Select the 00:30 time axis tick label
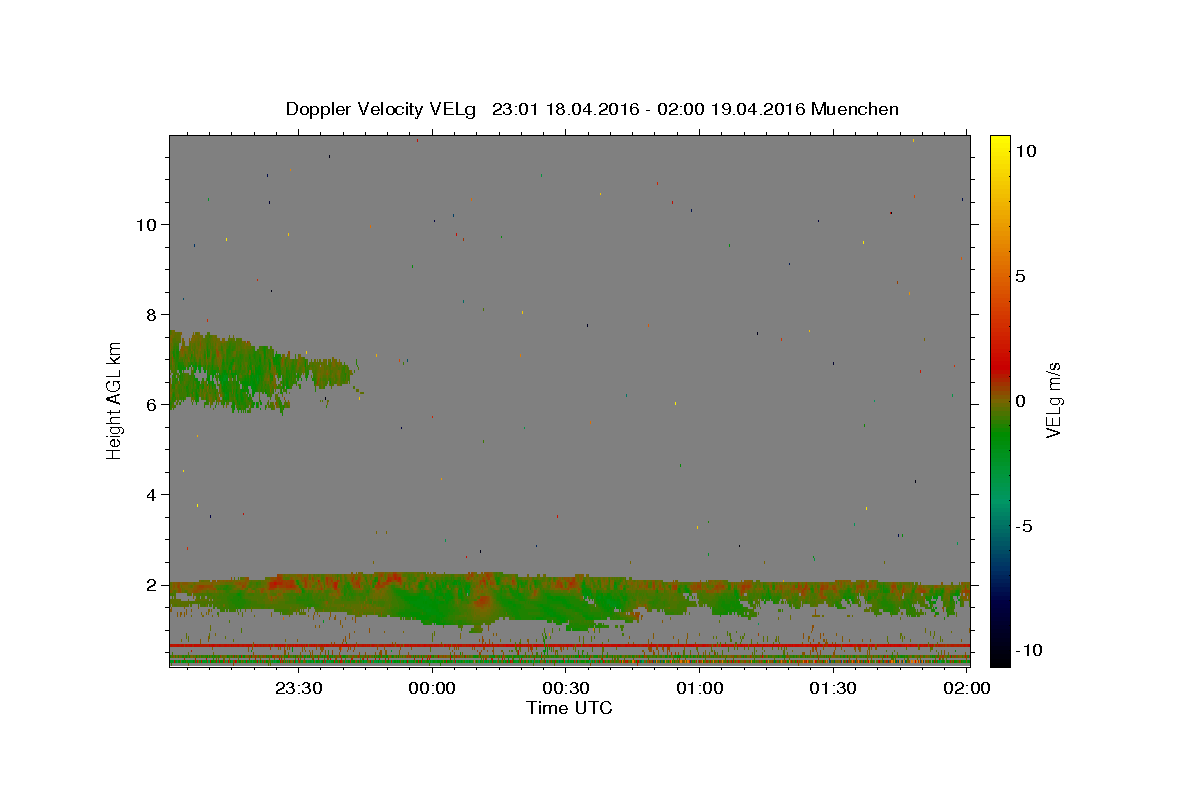The image size is (1200, 800). point(566,688)
